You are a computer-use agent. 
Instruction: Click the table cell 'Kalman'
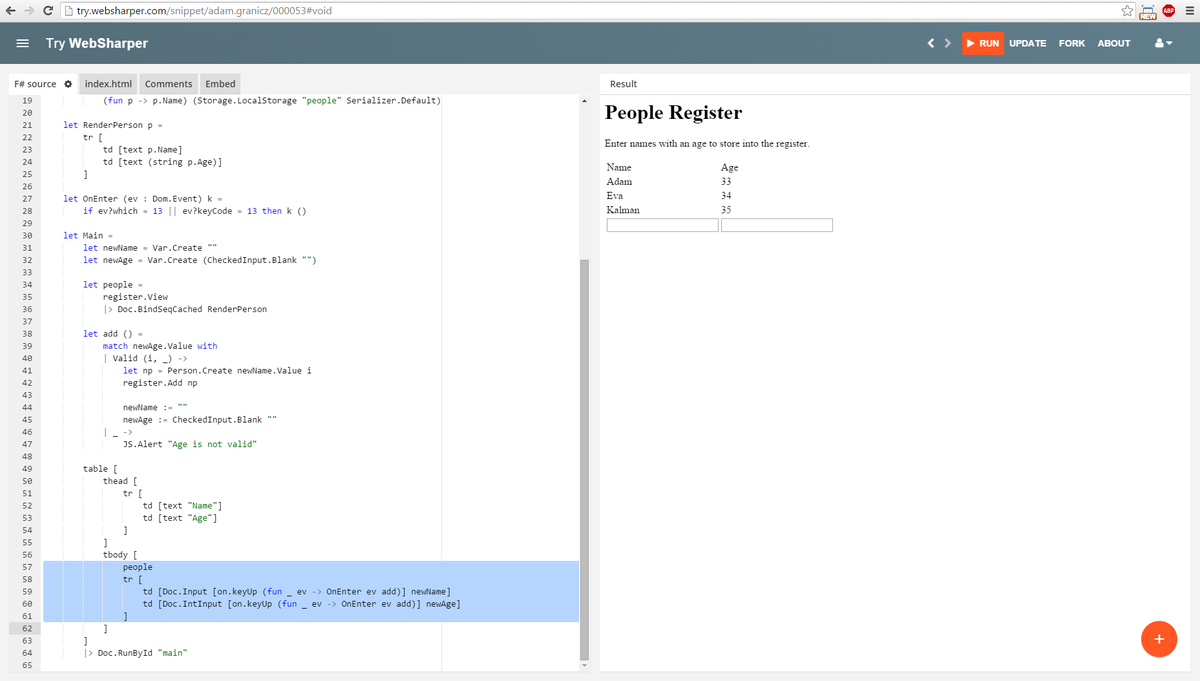[623, 210]
